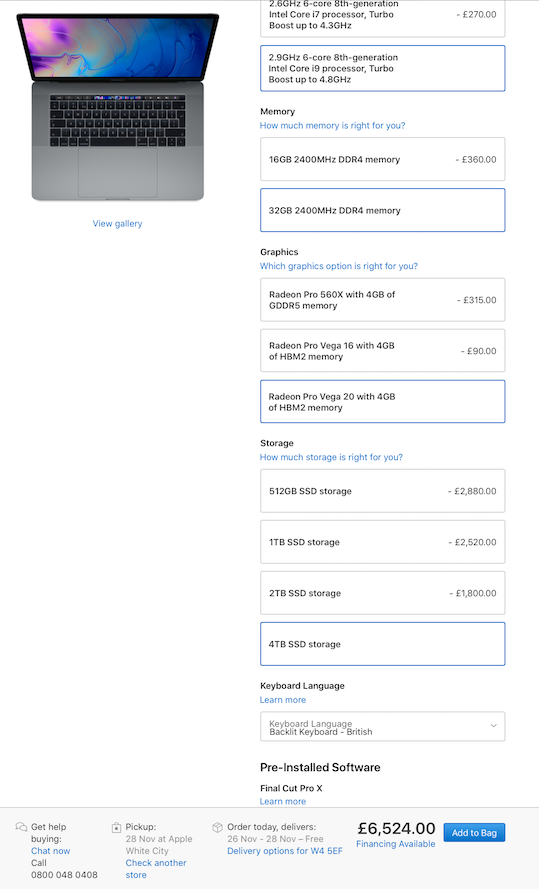Click the pickup bag icon

[116, 827]
